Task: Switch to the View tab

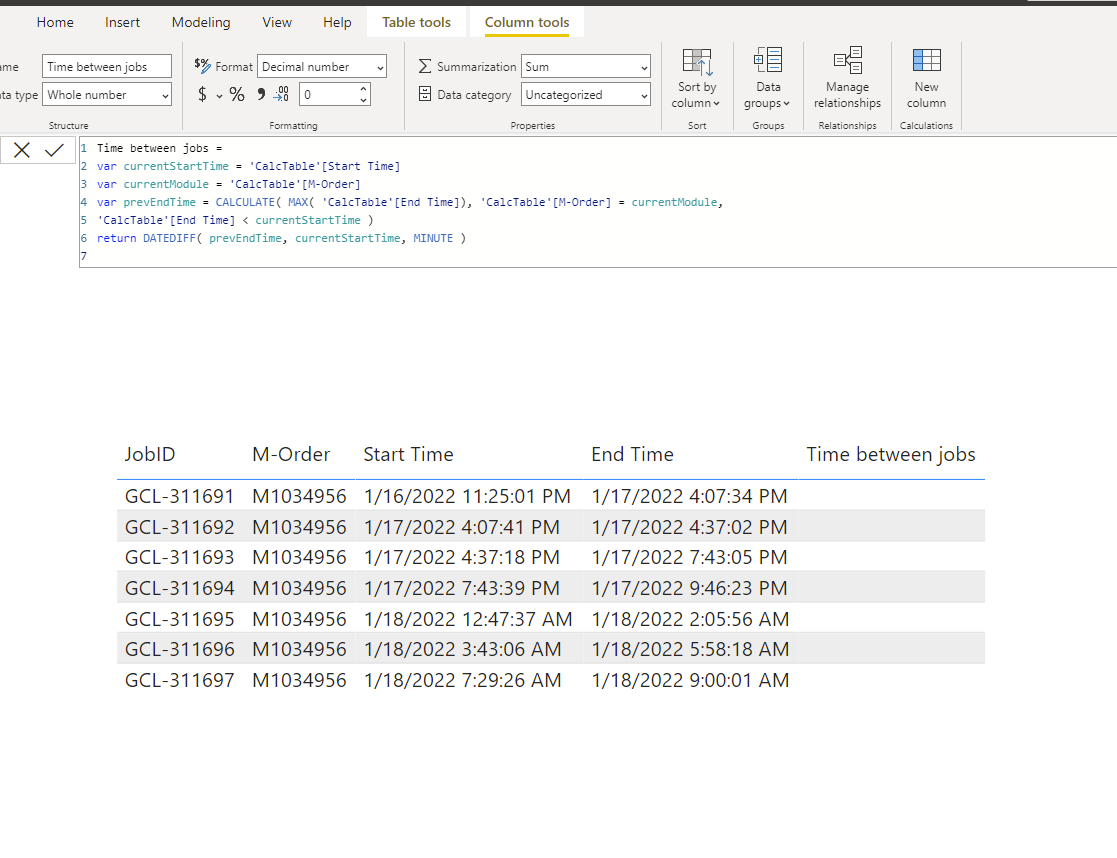Action: tap(276, 22)
